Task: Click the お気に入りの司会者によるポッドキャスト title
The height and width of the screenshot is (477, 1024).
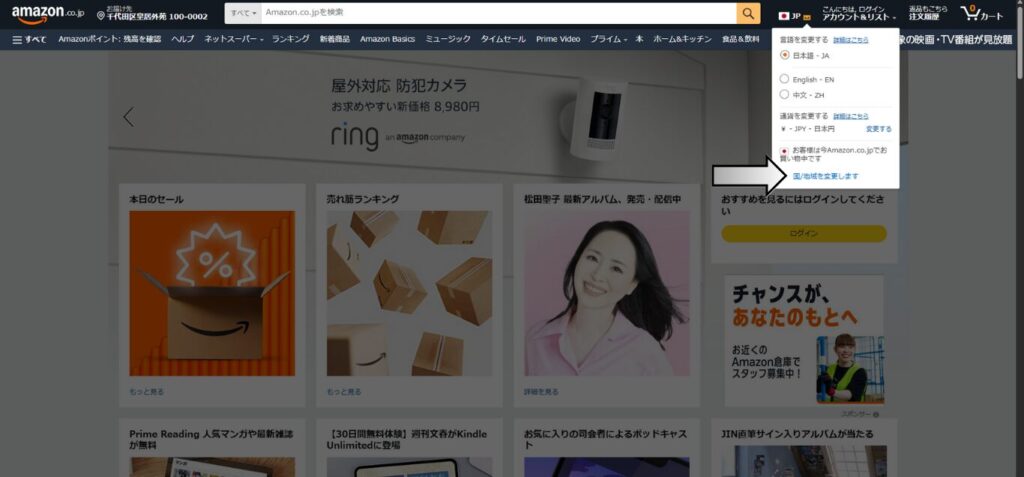Action: tap(605, 439)
